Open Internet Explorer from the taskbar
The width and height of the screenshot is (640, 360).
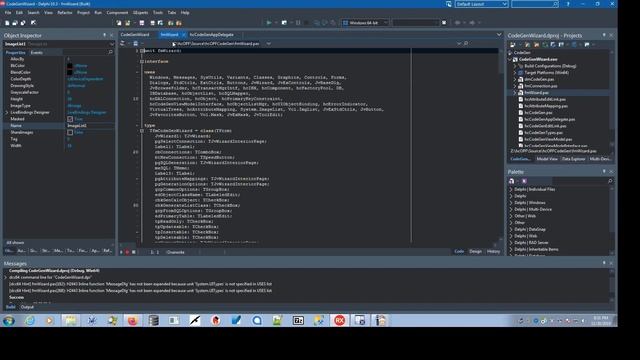[x=30, y=321]
